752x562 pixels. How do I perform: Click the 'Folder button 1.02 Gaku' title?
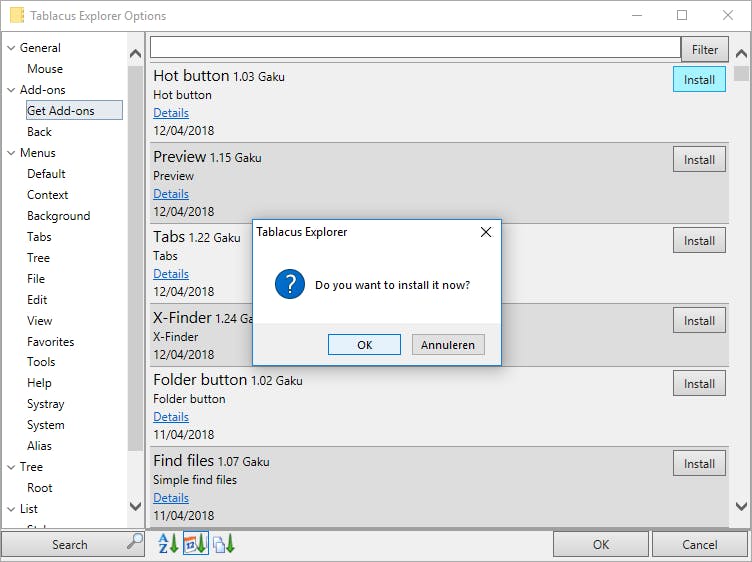tap(228, 380)
